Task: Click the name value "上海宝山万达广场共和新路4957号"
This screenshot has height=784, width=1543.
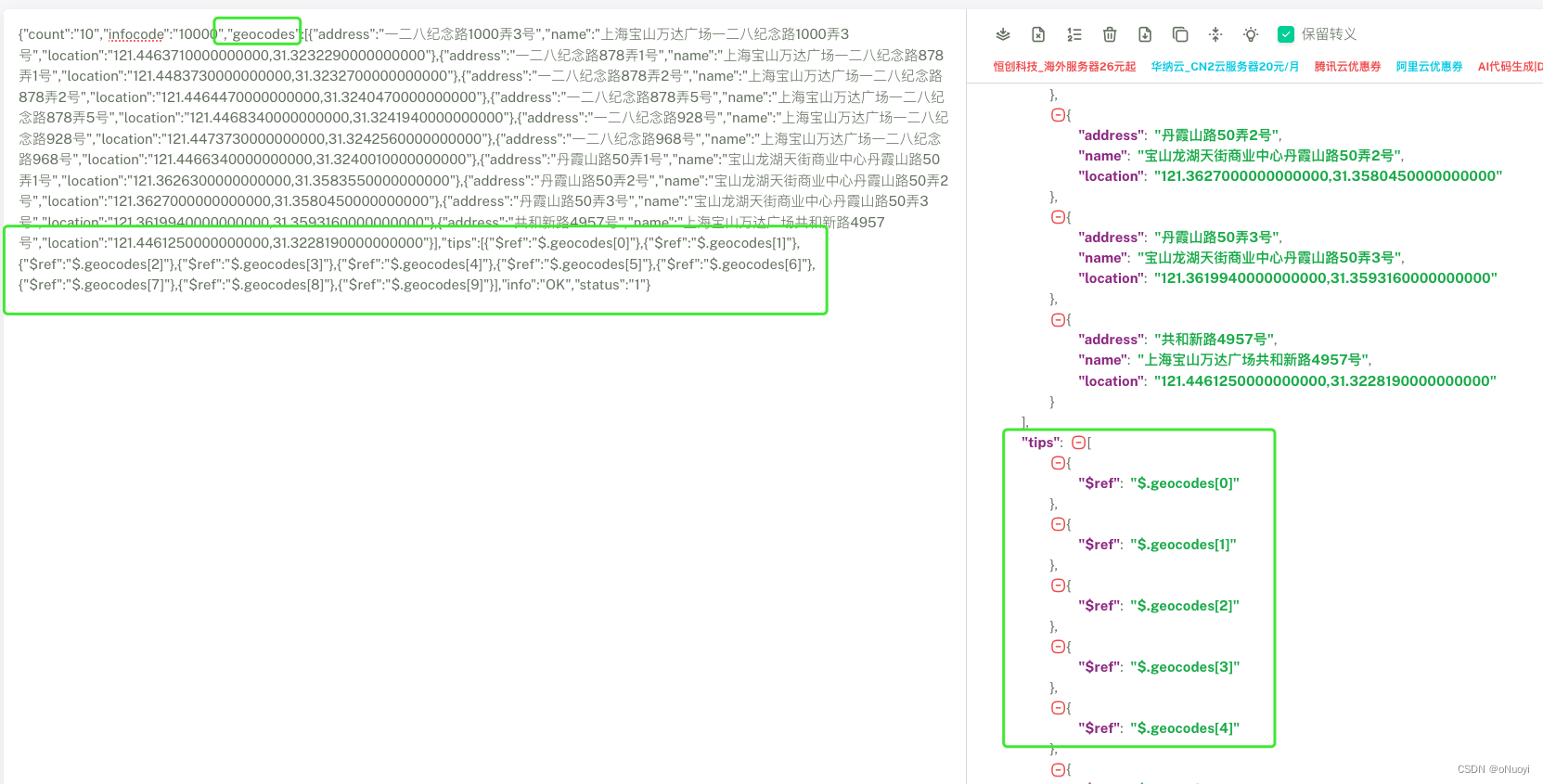Action: 1254,360
